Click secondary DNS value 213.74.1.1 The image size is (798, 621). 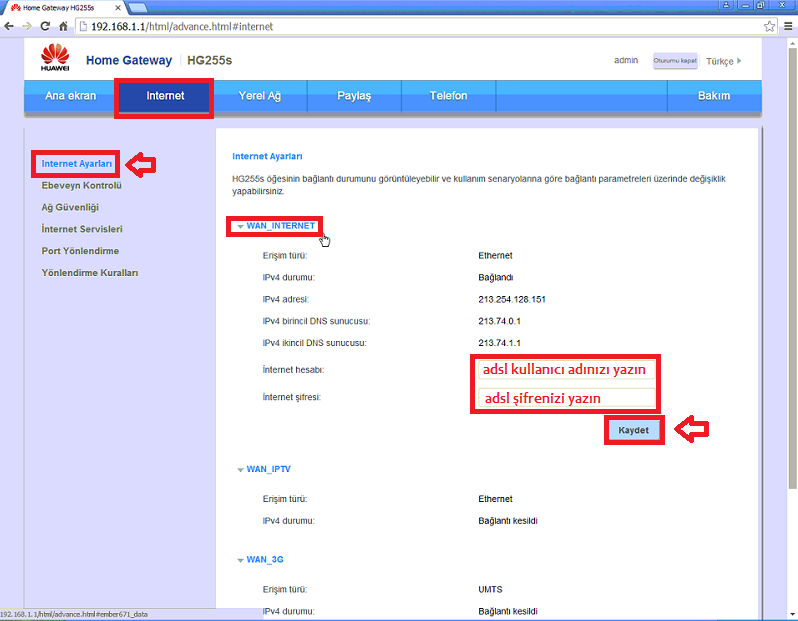tap(499, 343)
